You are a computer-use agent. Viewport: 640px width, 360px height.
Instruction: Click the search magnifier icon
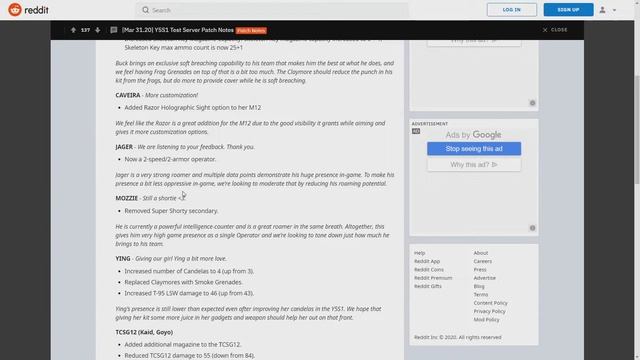click(x=145, y=10)
